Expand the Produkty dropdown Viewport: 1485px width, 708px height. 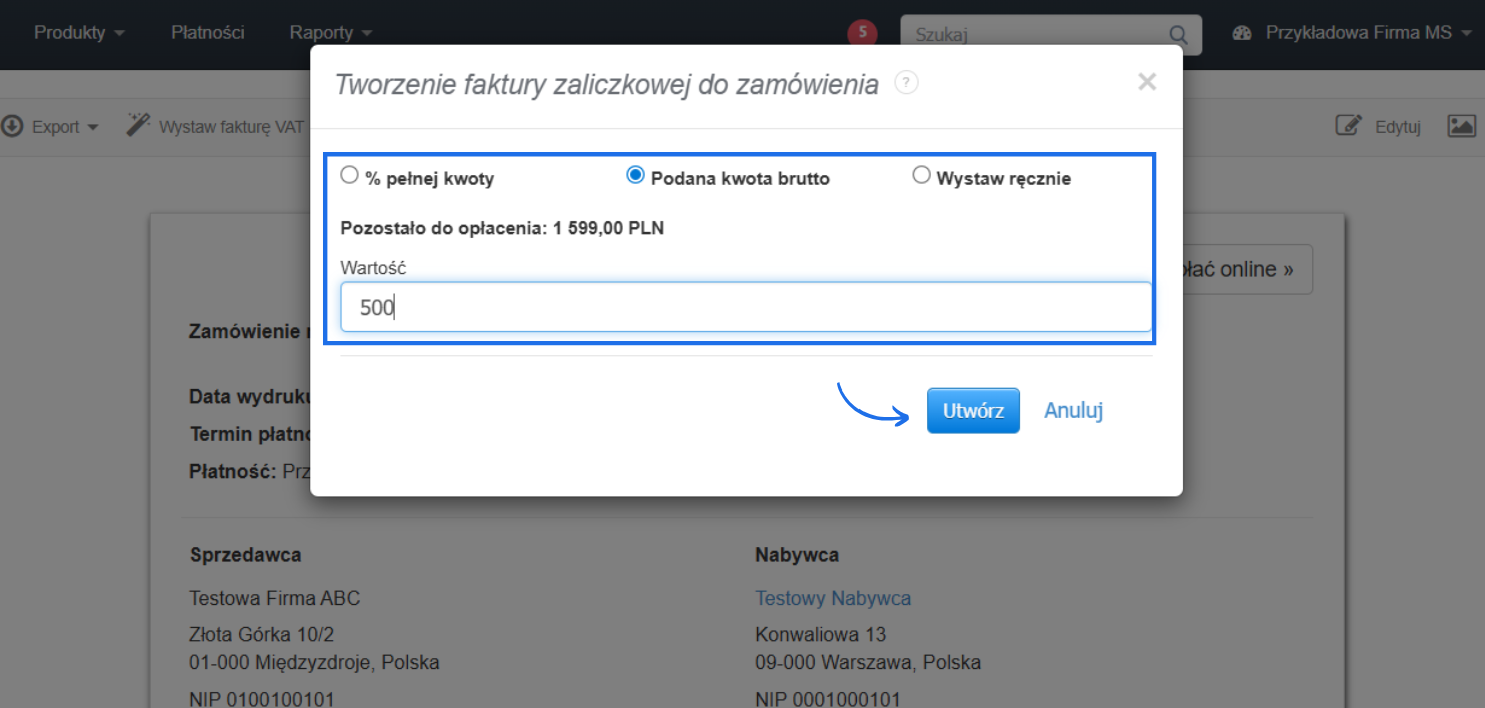(79, 32)
